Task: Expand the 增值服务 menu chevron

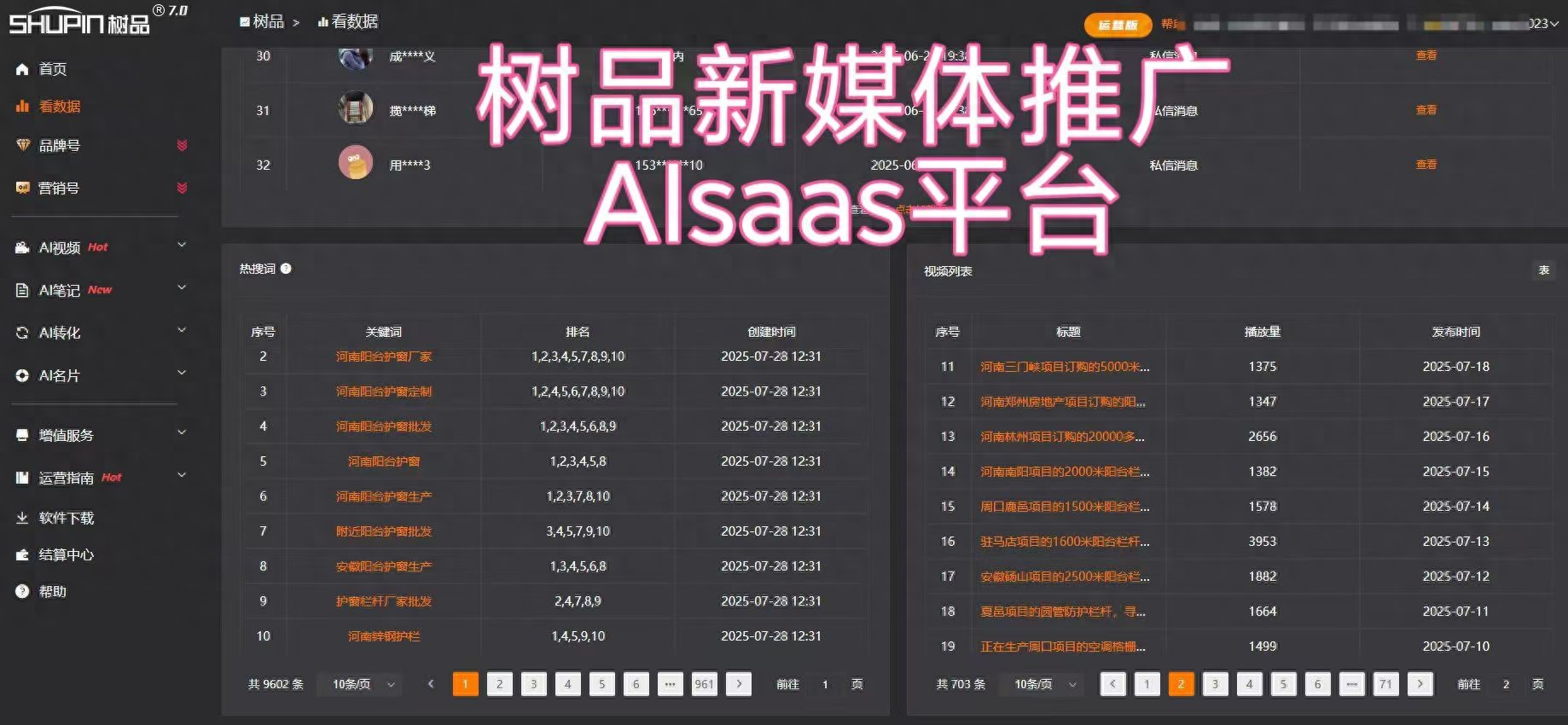Action: [182, 433]
